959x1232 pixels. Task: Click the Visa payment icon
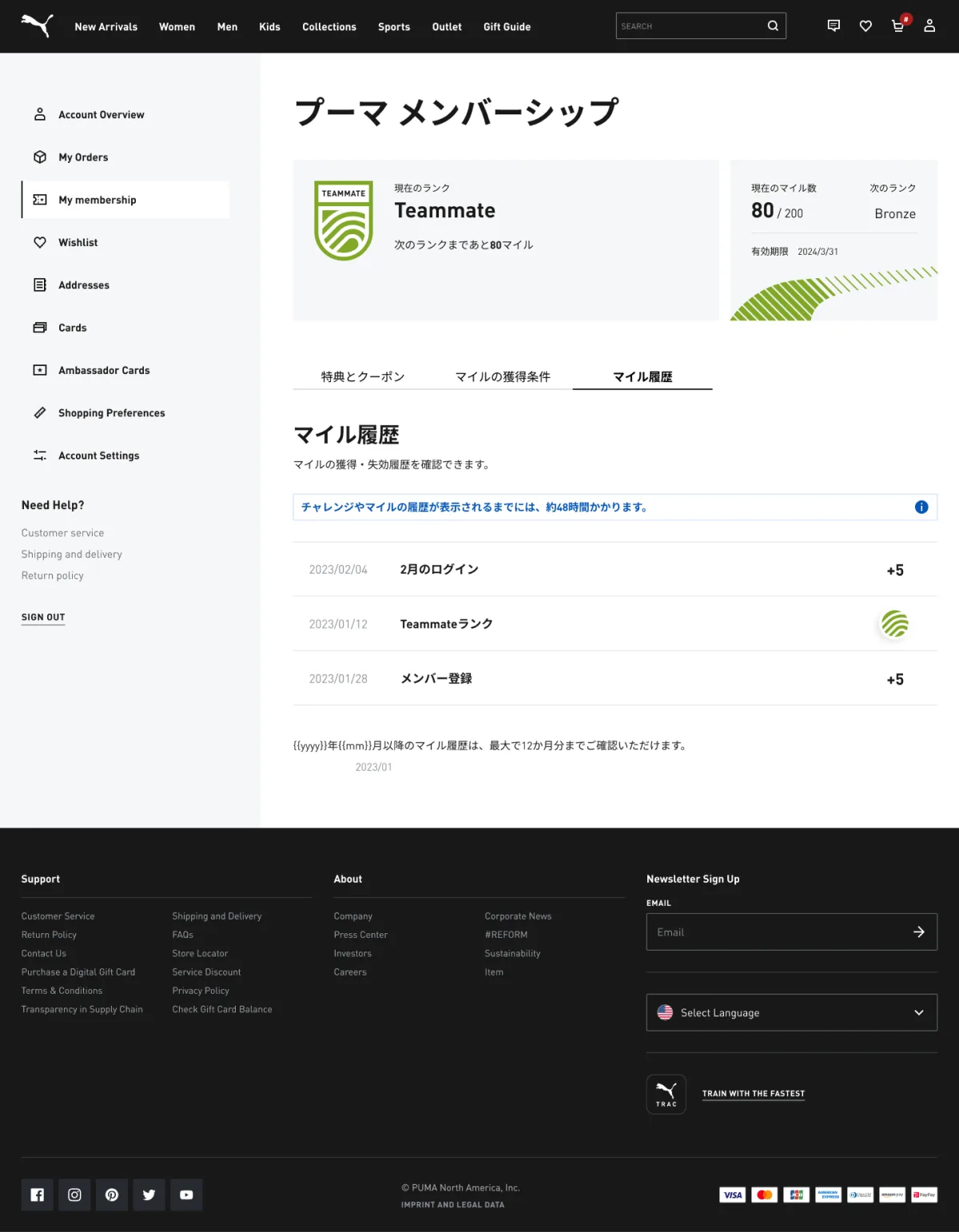click(x=733, y=1195)
